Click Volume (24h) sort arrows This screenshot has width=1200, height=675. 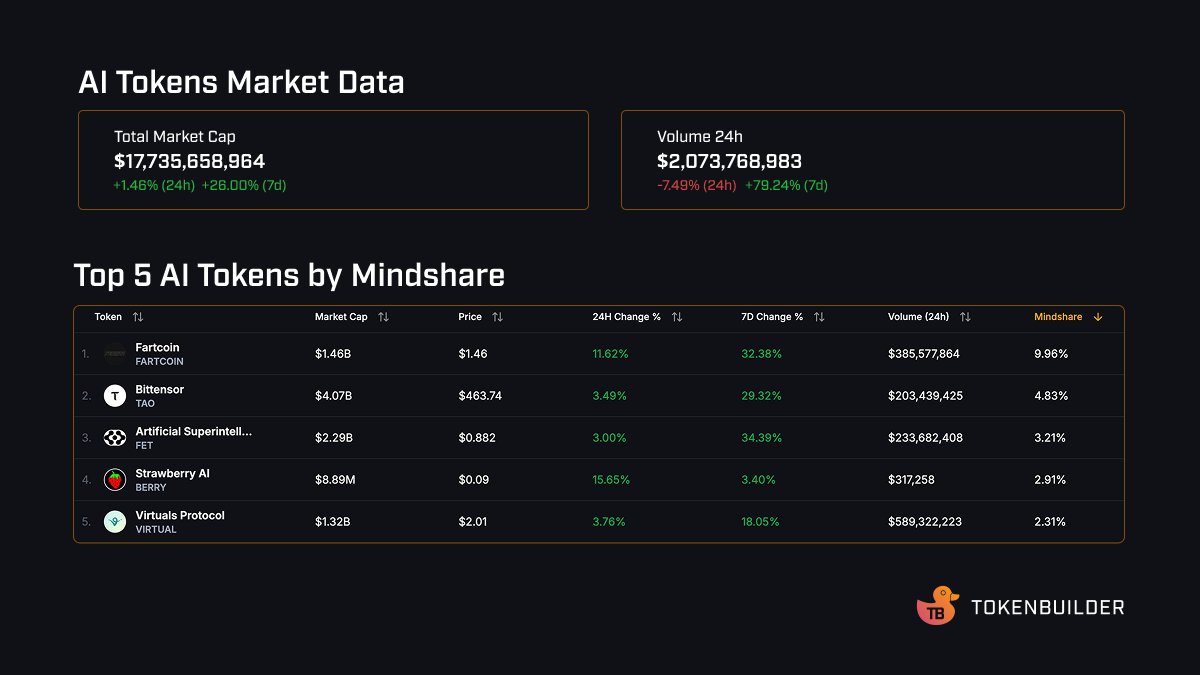point(965,317)
